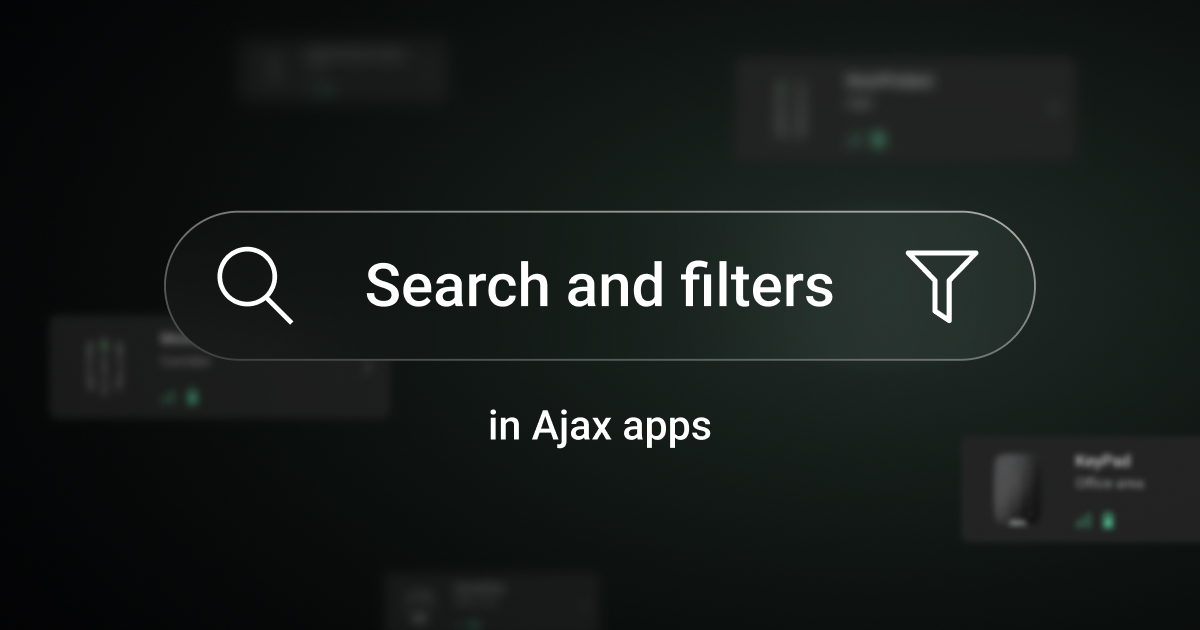Expand the chevron on left device card

(x=367, y=367)
